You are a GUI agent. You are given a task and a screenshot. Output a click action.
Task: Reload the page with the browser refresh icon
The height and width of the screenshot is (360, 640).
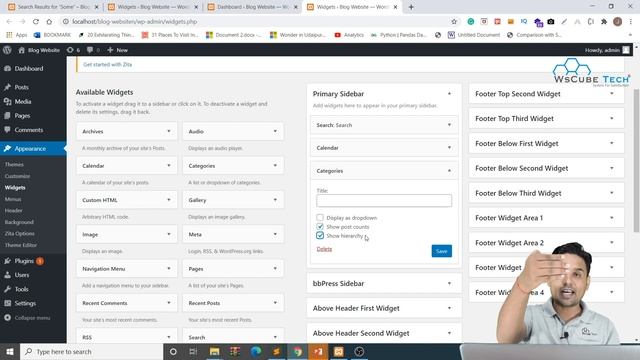tap(36, 22)
